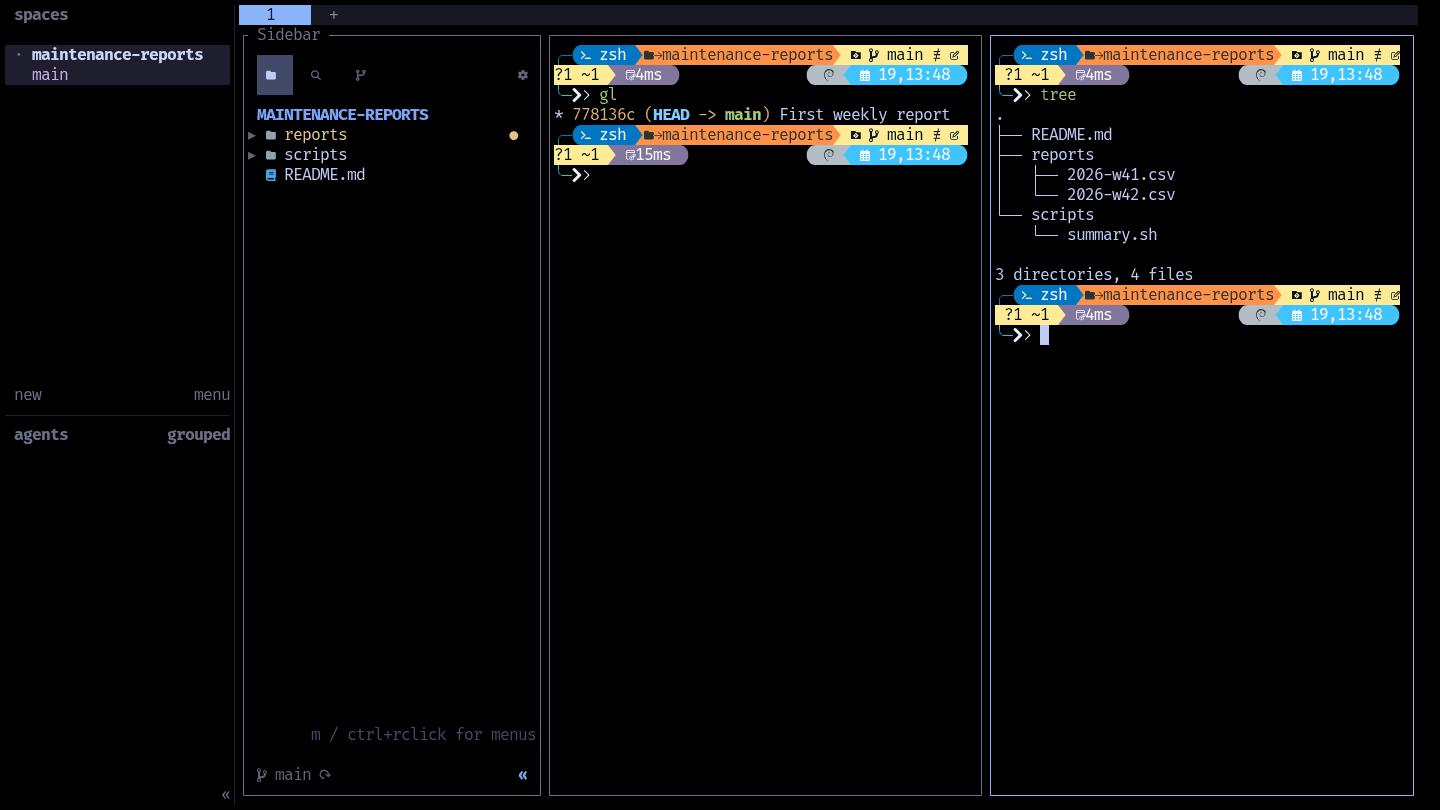1440x810 pixels.
Task: Collapse the spaces panel with the double chevron
Action: point(226,795)
